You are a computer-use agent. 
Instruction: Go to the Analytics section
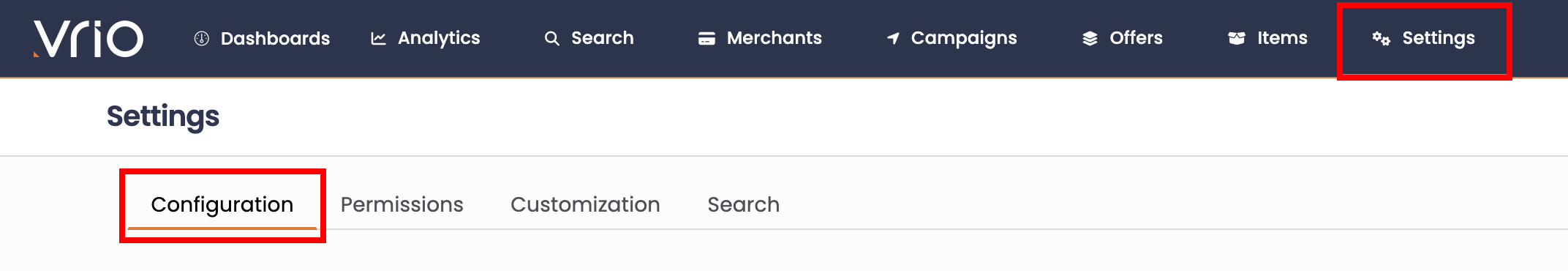[439, 38]
